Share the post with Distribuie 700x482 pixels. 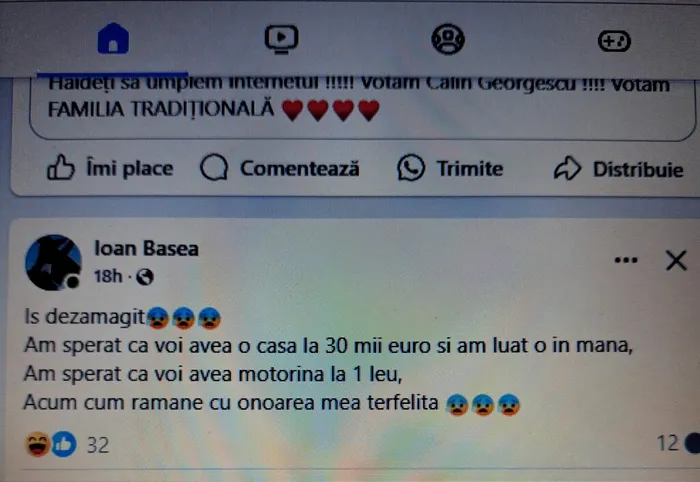pos(619,169)
